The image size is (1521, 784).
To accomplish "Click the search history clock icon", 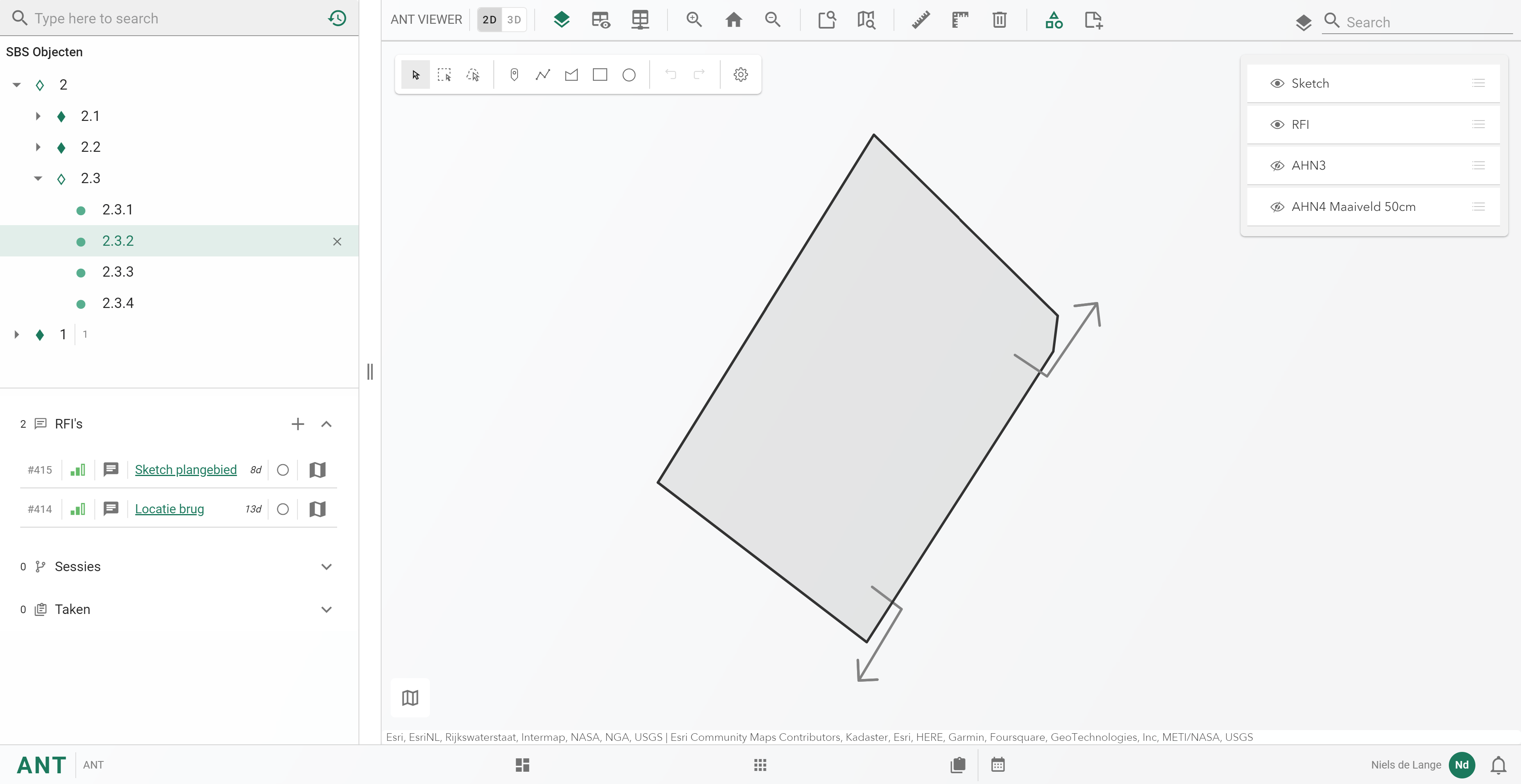I will tap(337, 18).
